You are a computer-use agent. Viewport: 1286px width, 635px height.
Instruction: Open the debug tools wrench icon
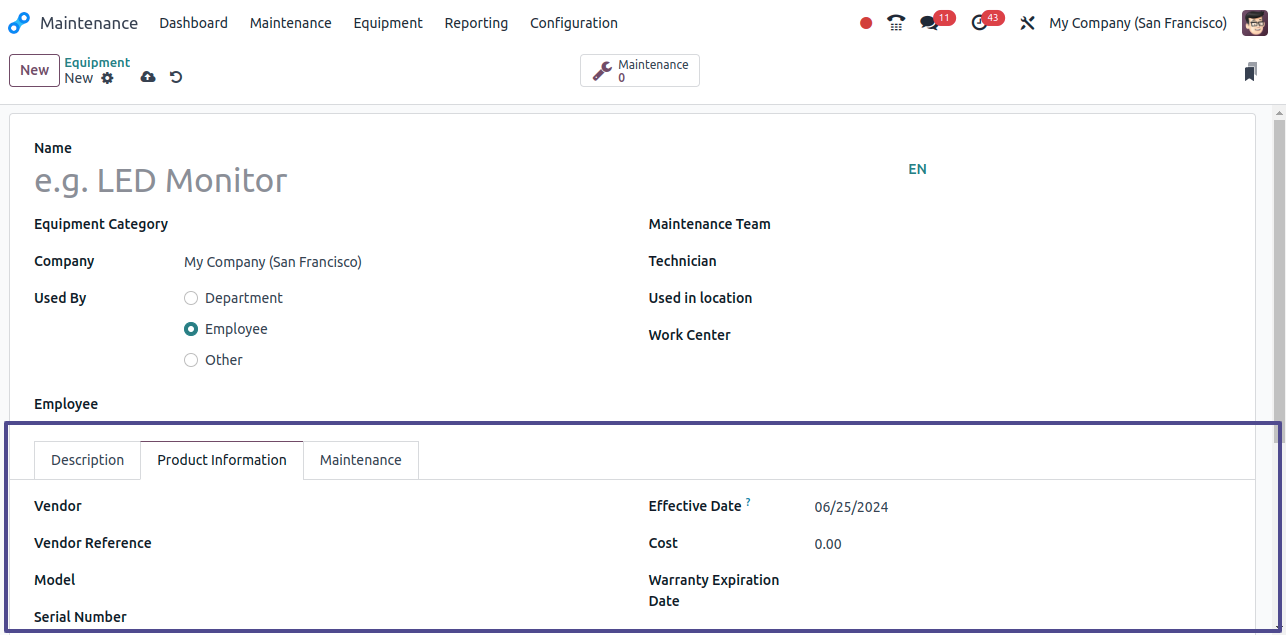[1027, 23]
